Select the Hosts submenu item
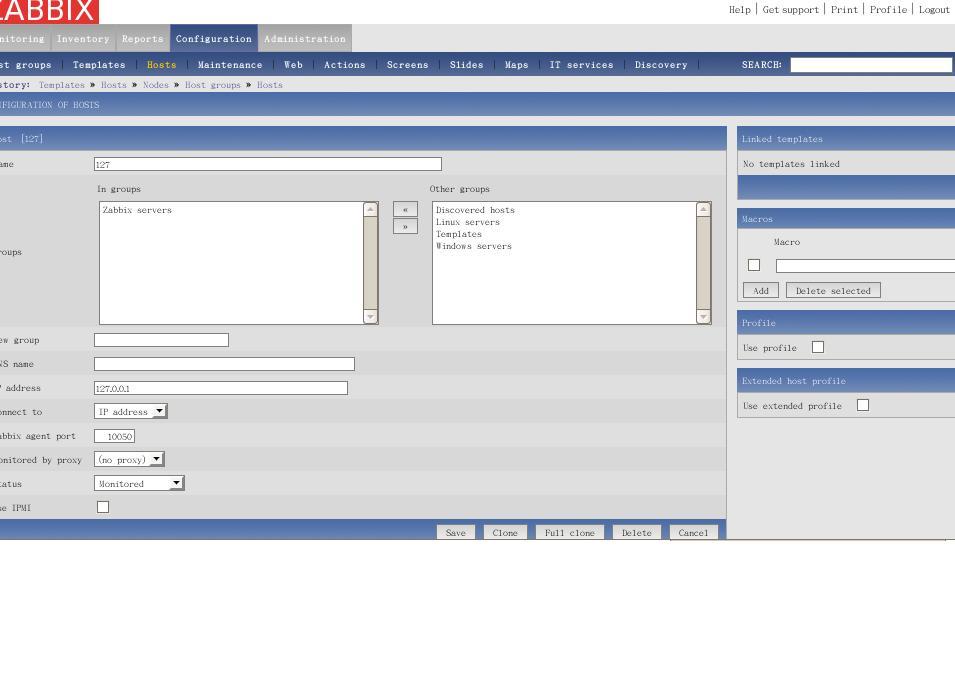 (x=161, y=65)
